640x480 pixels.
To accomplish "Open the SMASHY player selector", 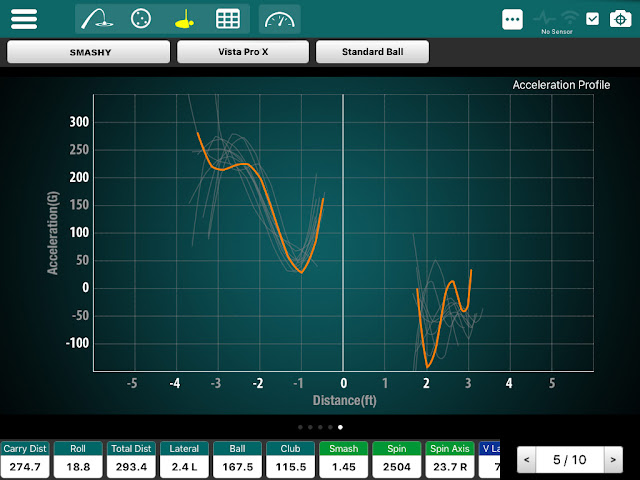I will (x=89, y=52).
